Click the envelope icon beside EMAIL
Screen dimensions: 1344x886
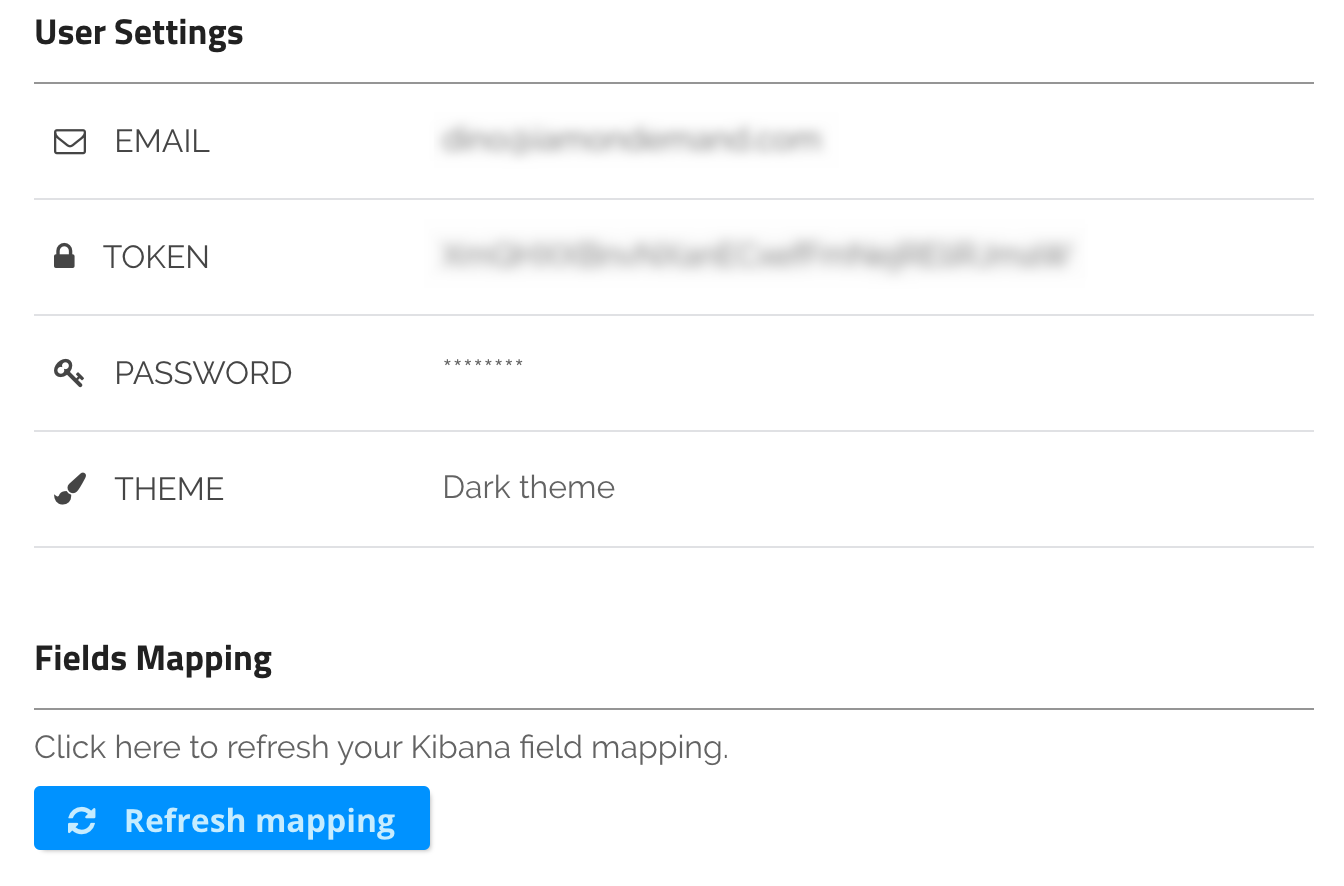point(69,142)
